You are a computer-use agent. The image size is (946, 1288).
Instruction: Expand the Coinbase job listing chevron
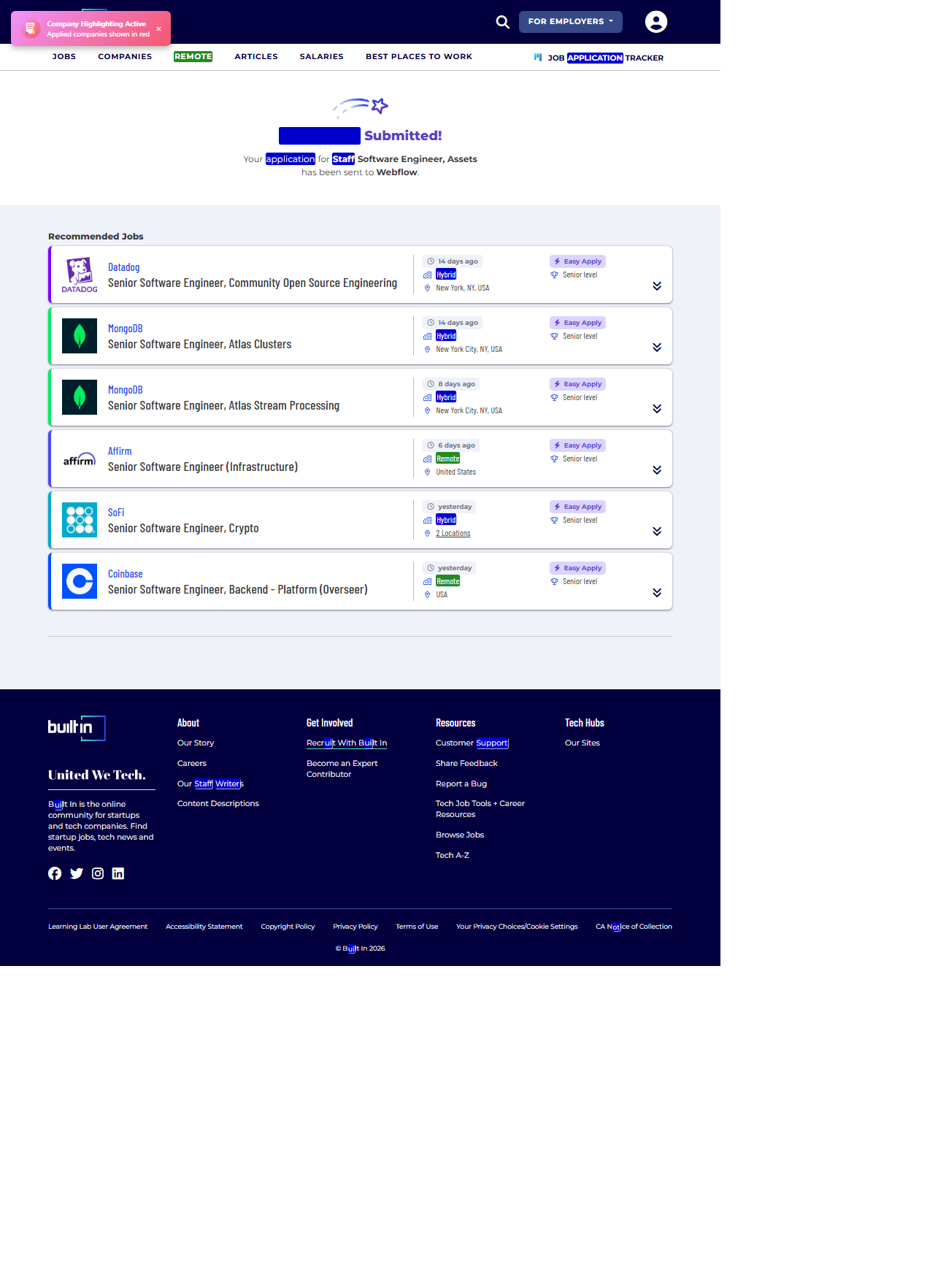pos(657,593)
